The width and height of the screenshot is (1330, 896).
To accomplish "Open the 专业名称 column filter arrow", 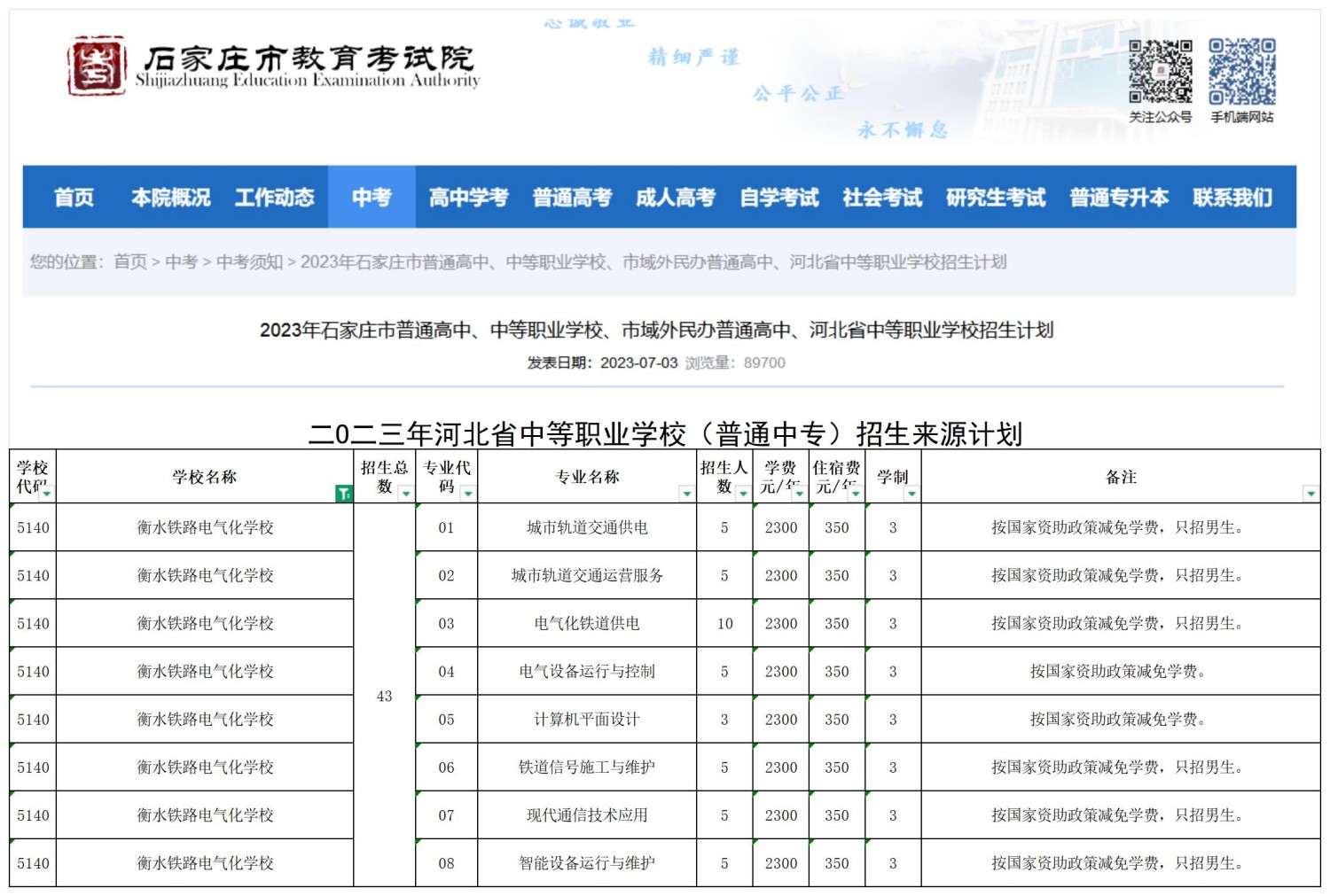I will click(686, 494).
